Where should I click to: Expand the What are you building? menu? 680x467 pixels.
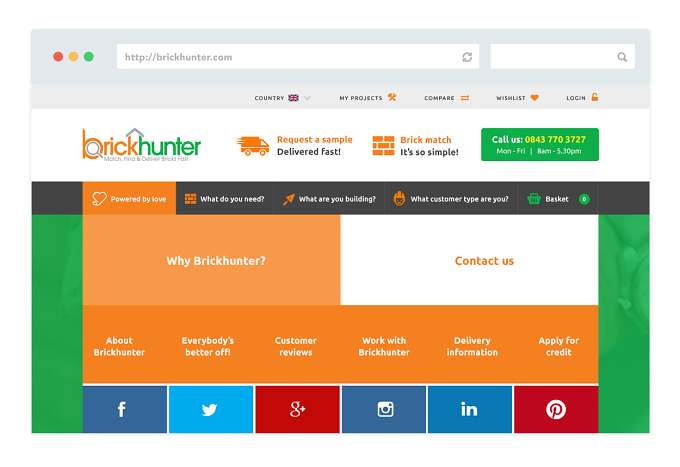click(329, 199)
